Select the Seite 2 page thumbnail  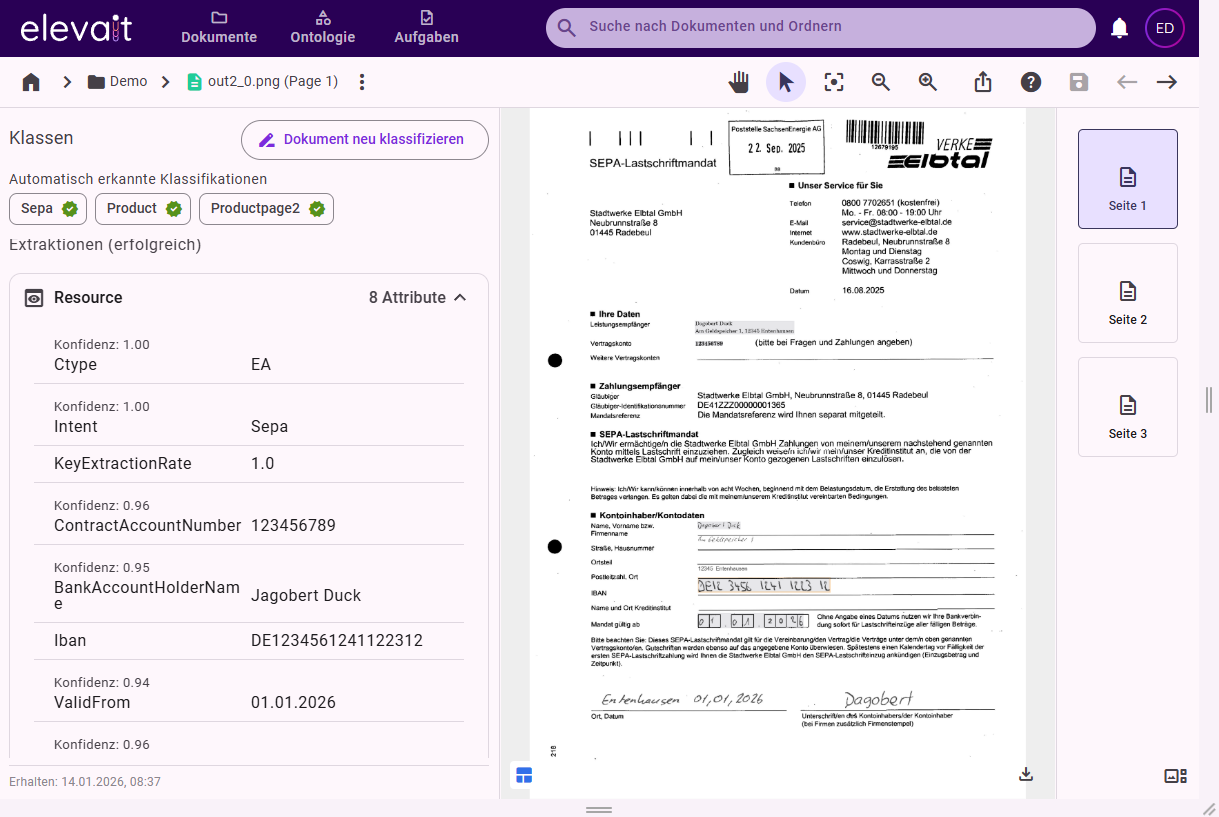pos(1127,293)
